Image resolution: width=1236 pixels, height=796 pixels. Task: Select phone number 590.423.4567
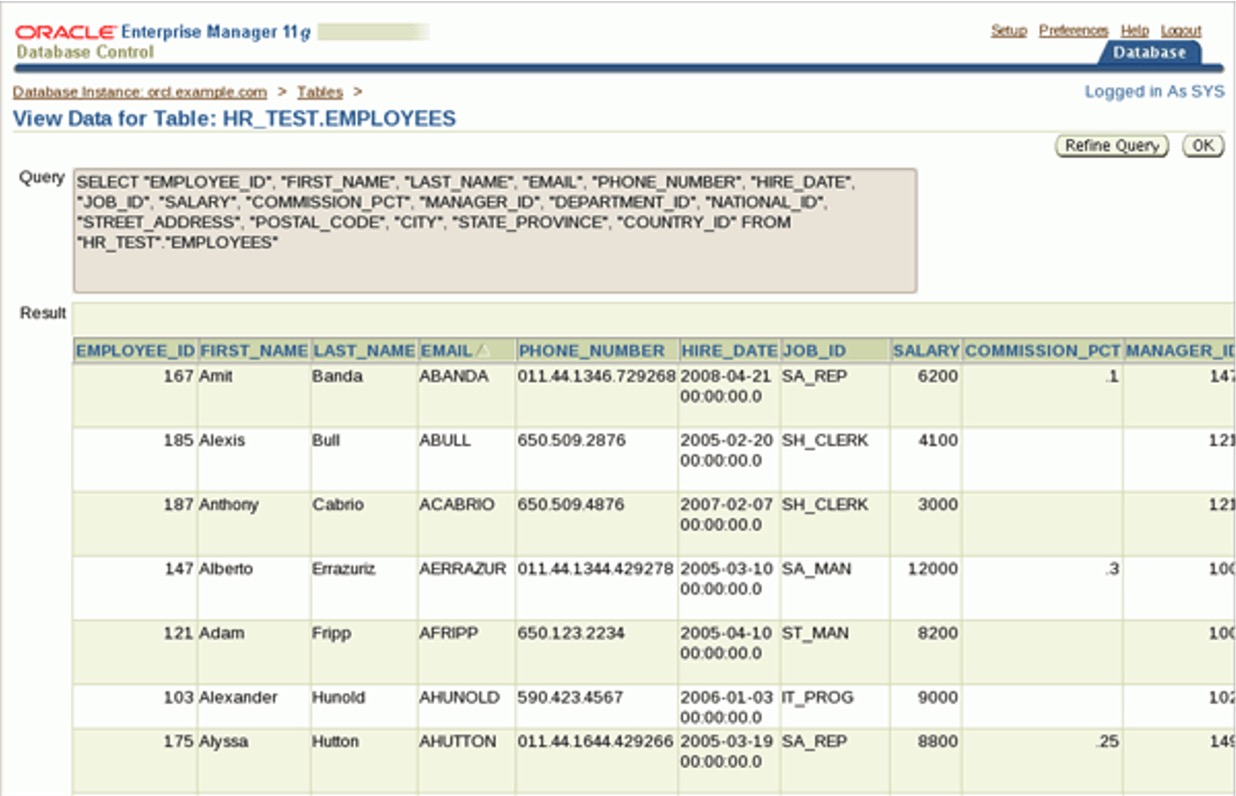pyautogui.click(x=571, y=697)
